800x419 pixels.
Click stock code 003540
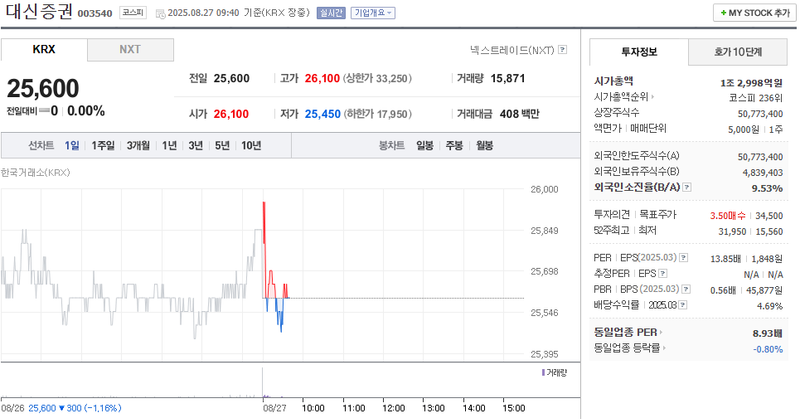(95, 13)
